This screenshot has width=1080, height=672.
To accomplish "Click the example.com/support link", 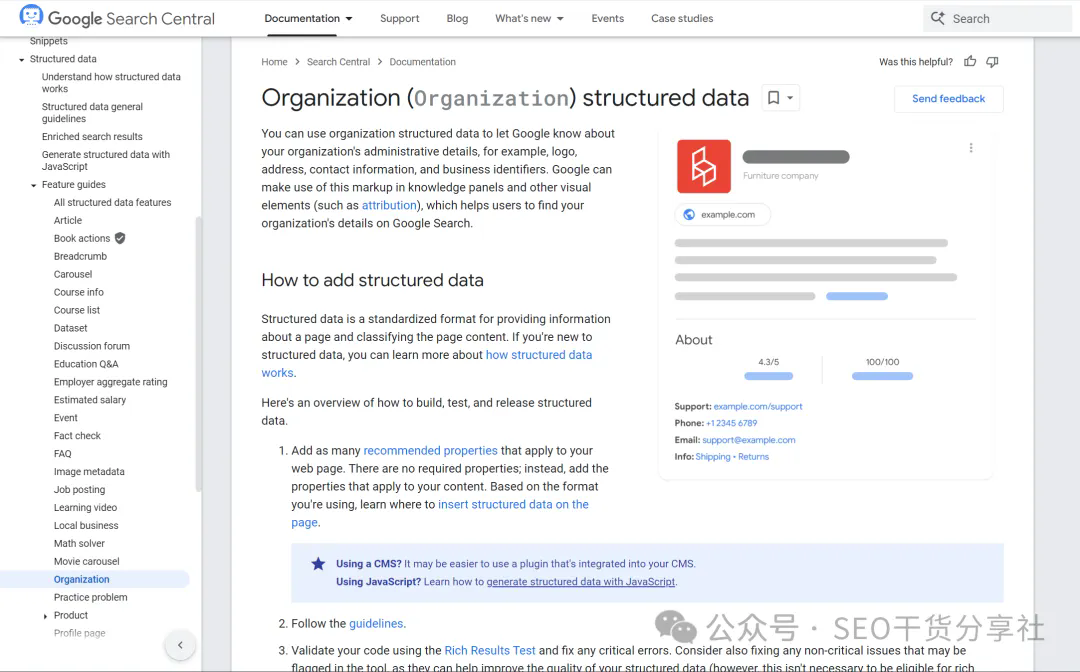I will (x=758, y=406).
